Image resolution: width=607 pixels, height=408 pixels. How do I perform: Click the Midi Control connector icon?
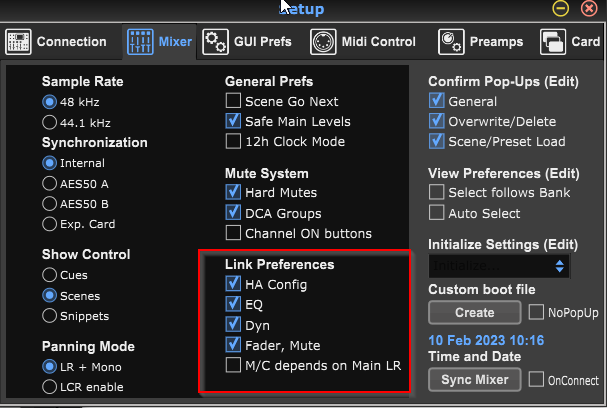[x=323, y=42]
